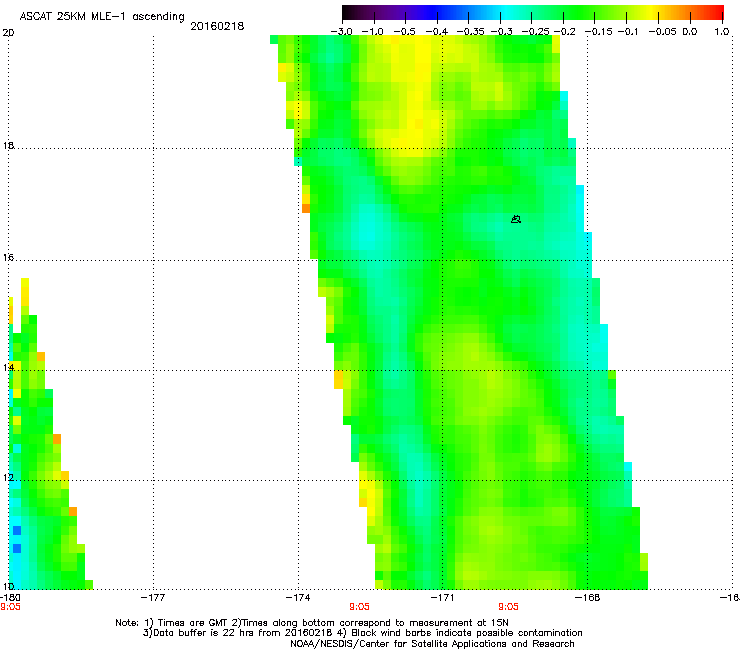Viewport: 740px width, 650px height.
Task: Click the yellow section of the color scale
Action: 652,12
